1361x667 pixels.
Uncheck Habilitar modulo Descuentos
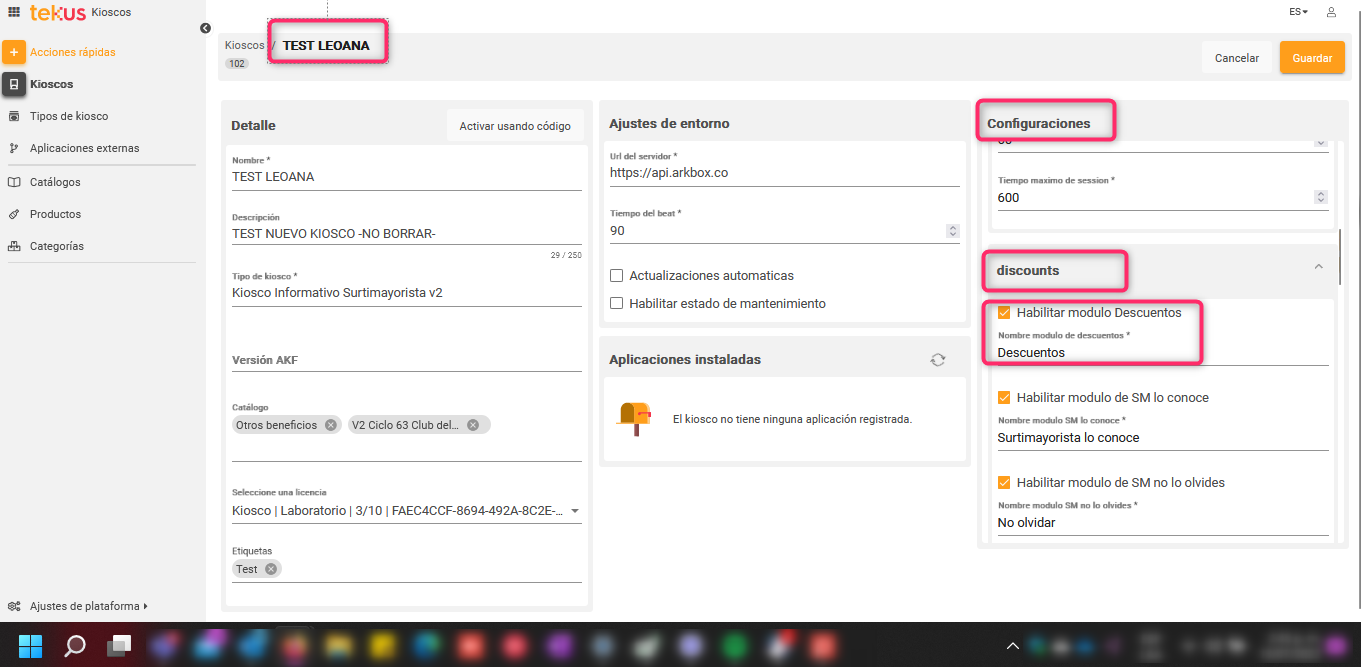(1004, 313)
